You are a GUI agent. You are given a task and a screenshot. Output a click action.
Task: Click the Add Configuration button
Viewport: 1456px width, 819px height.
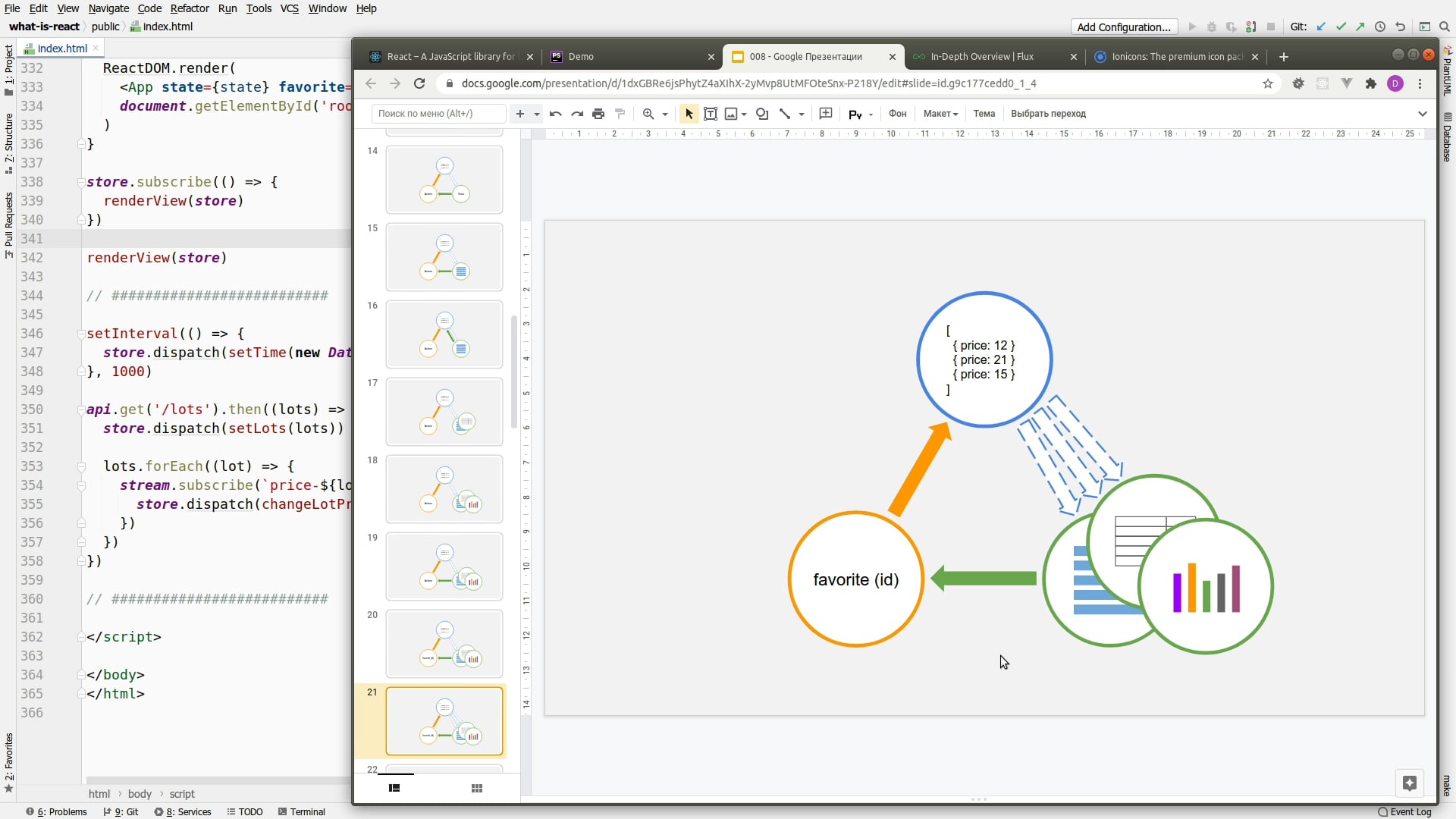(1124, 27)
